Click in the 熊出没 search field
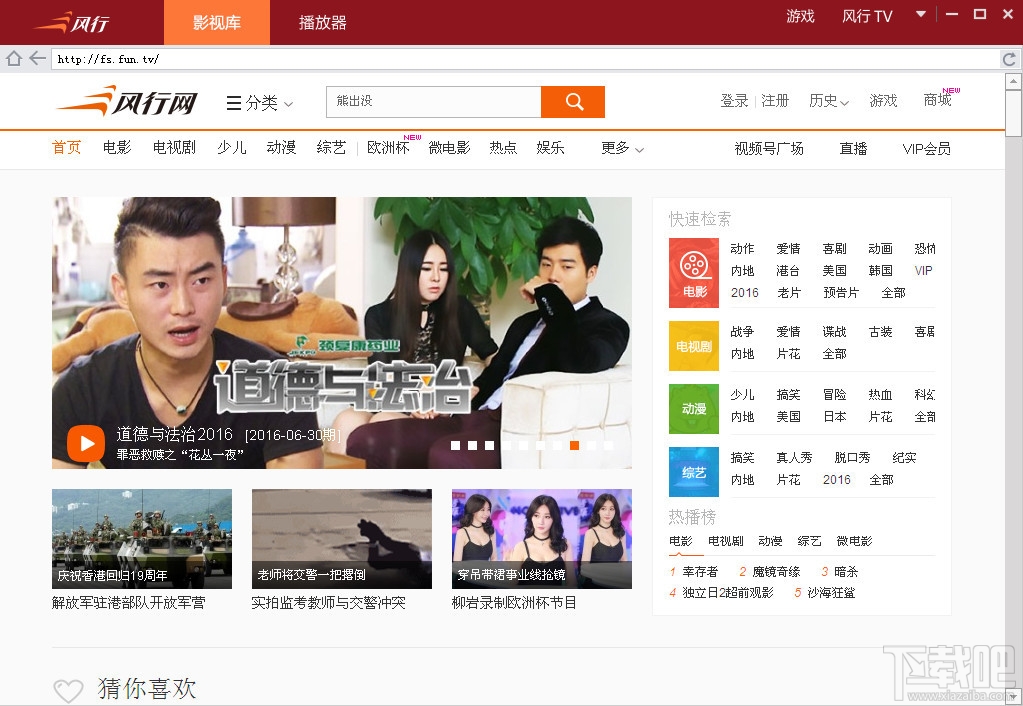Image resolution: width=1023 pixels, height=706 pixels. tap(434, 102)
